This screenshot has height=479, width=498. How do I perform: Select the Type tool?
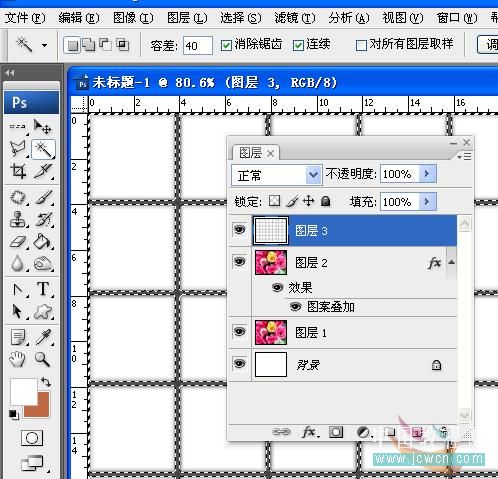43,289
